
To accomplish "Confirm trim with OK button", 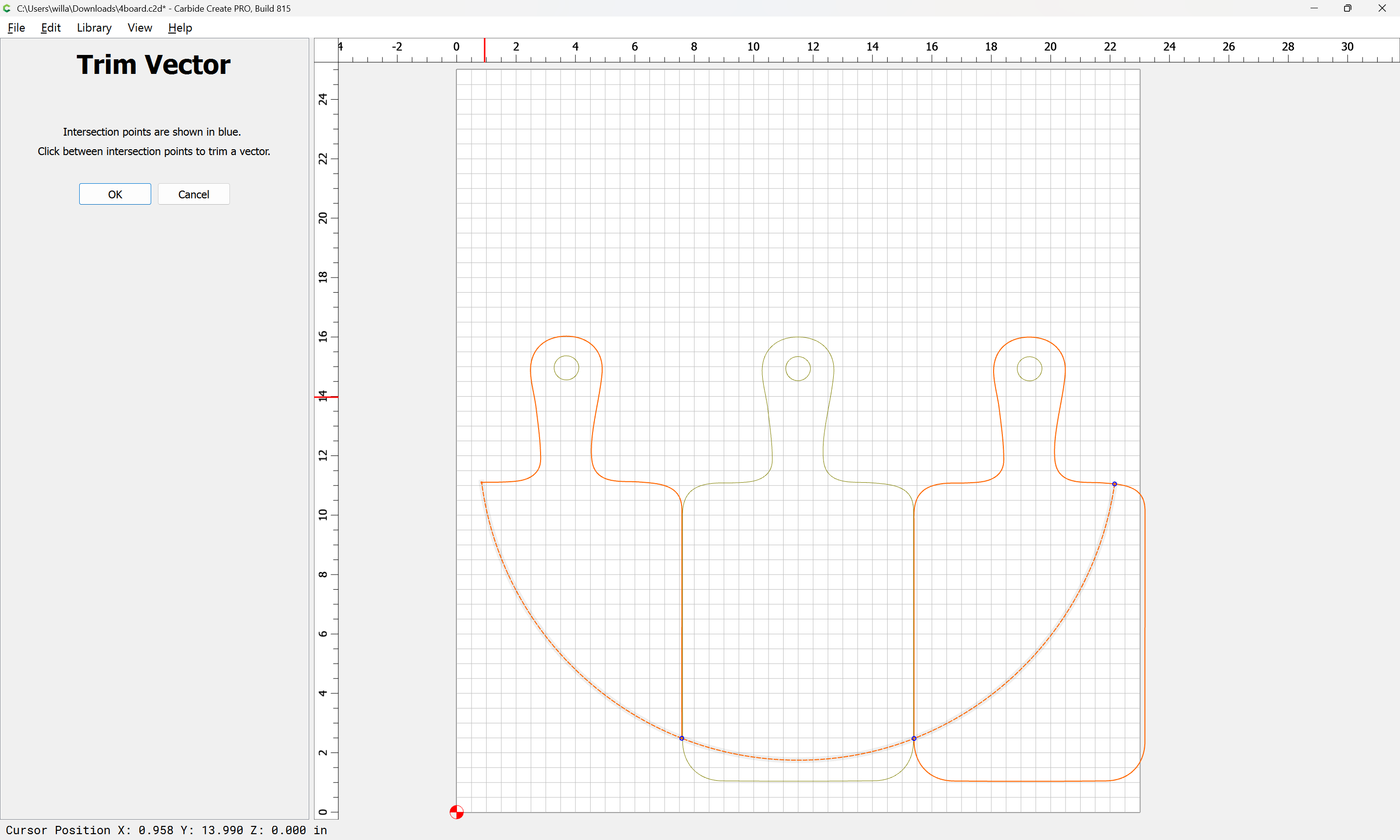I will pyautogui.click(x=115, y=194).
